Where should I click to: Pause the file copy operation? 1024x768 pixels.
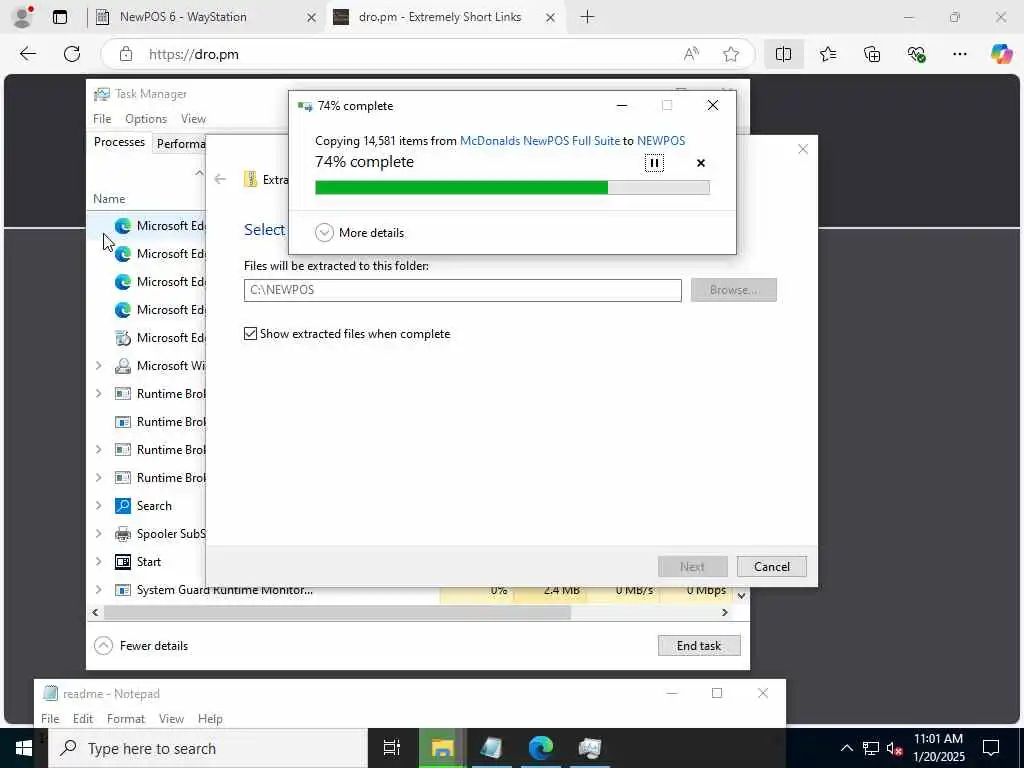tap(654, 163)
